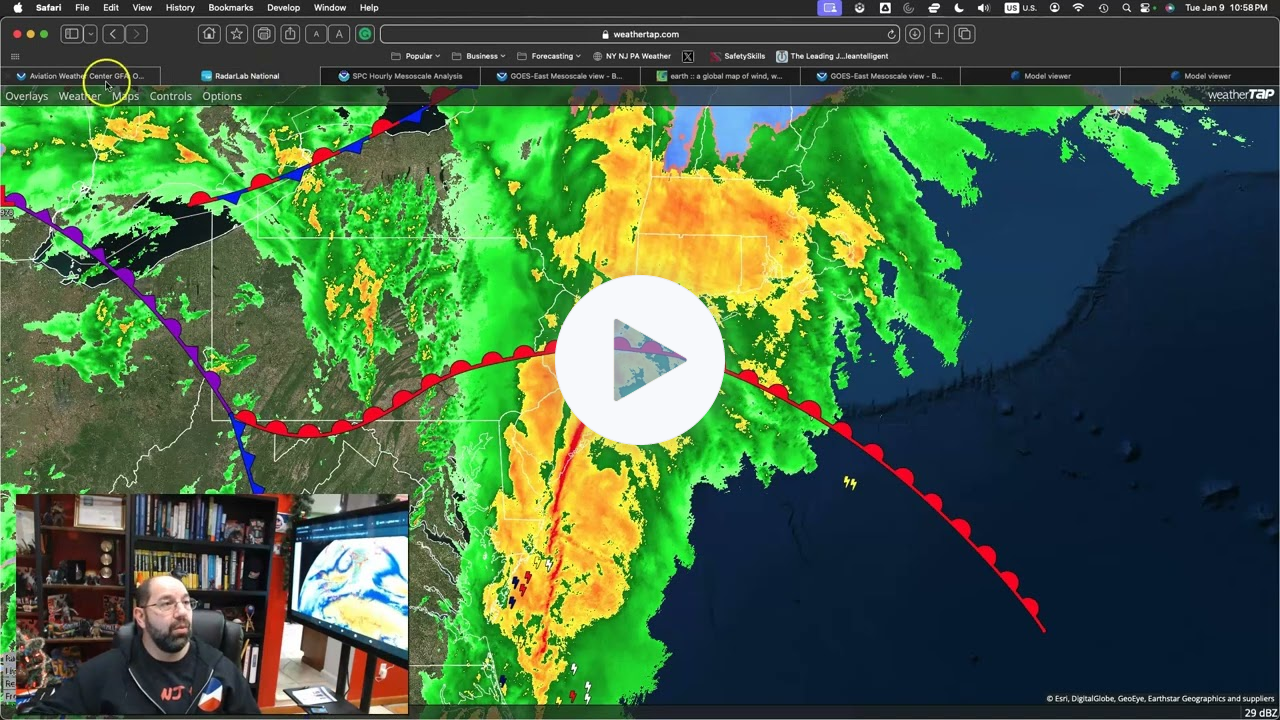This screenshot has width=1280, height=720.
Task: Click the green extension icon near address bar
Action: pyautogui.click(x=365, y=33)
